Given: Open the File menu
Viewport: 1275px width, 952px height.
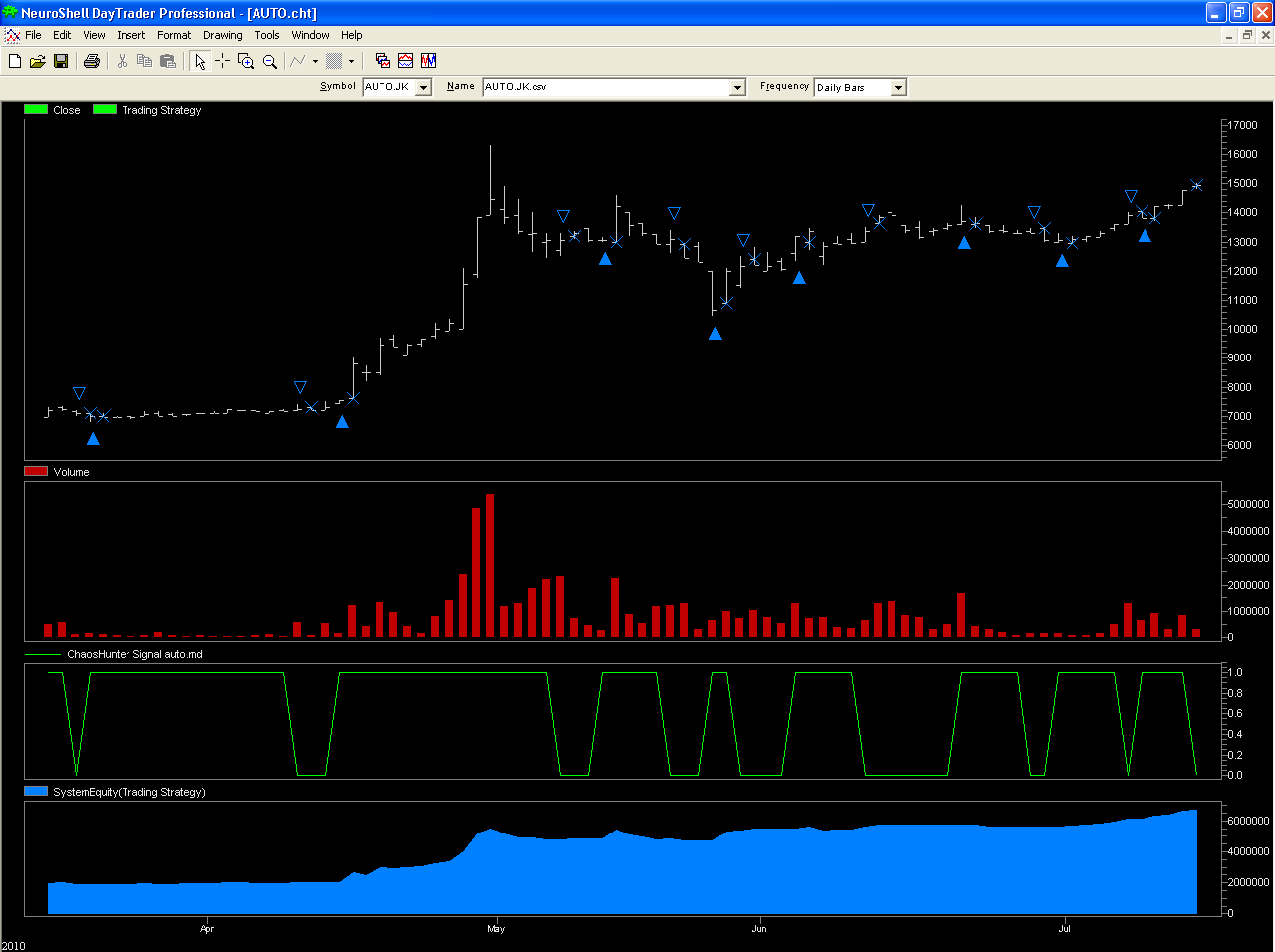Looking at the screenshot, I should [x=33, y=35].
